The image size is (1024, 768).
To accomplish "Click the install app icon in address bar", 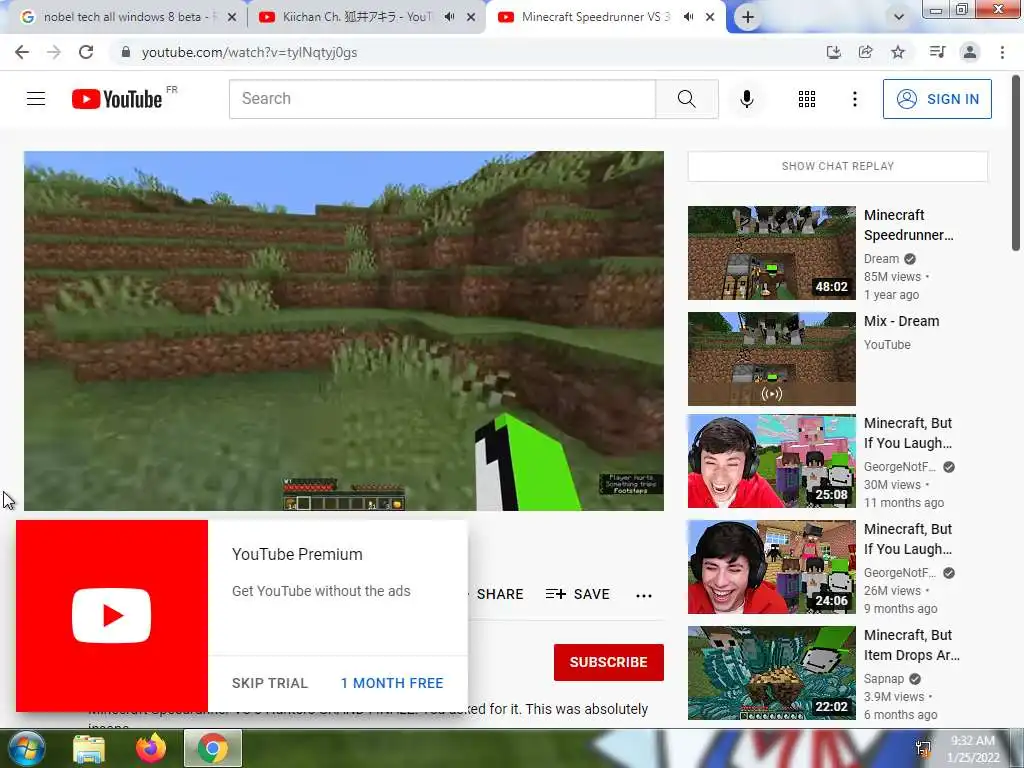I will pos(833,52).
